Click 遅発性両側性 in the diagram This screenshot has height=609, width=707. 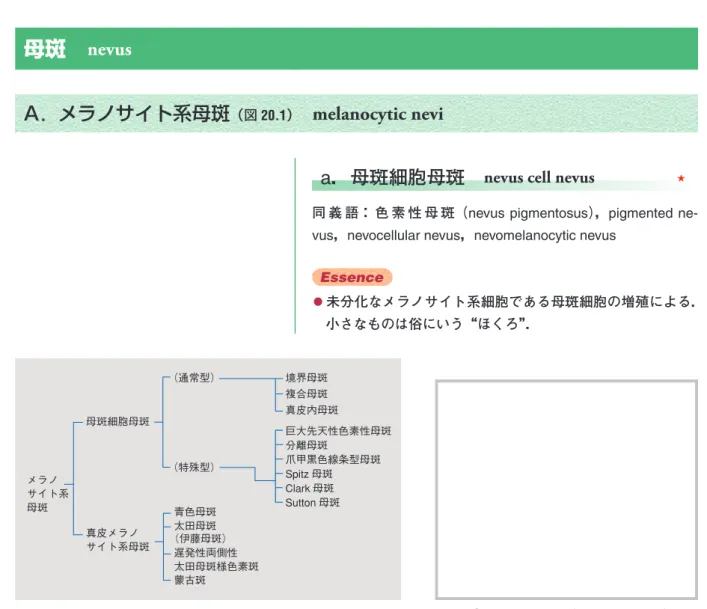pos(206,553)
